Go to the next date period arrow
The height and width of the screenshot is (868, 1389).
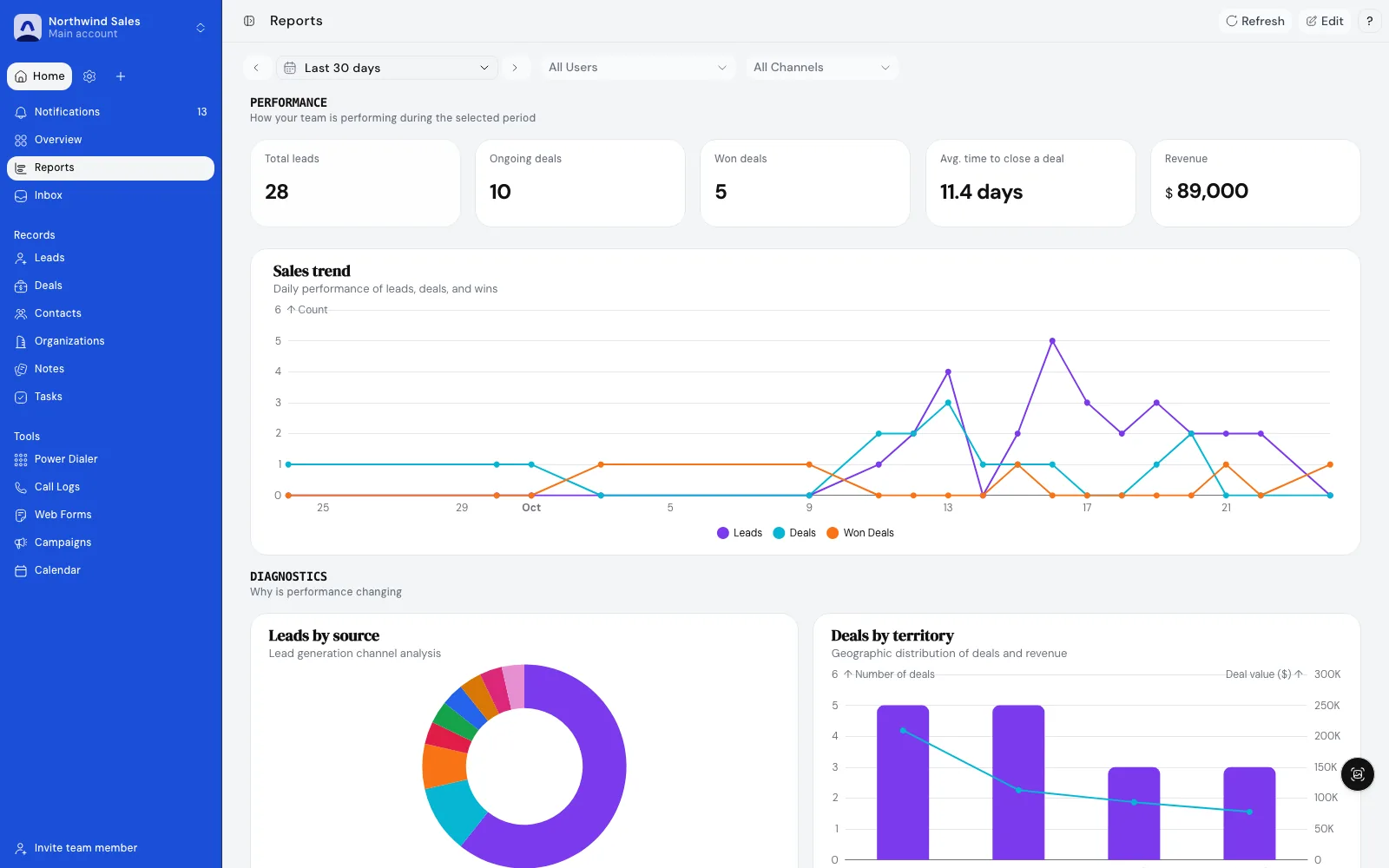pos(515,68)
